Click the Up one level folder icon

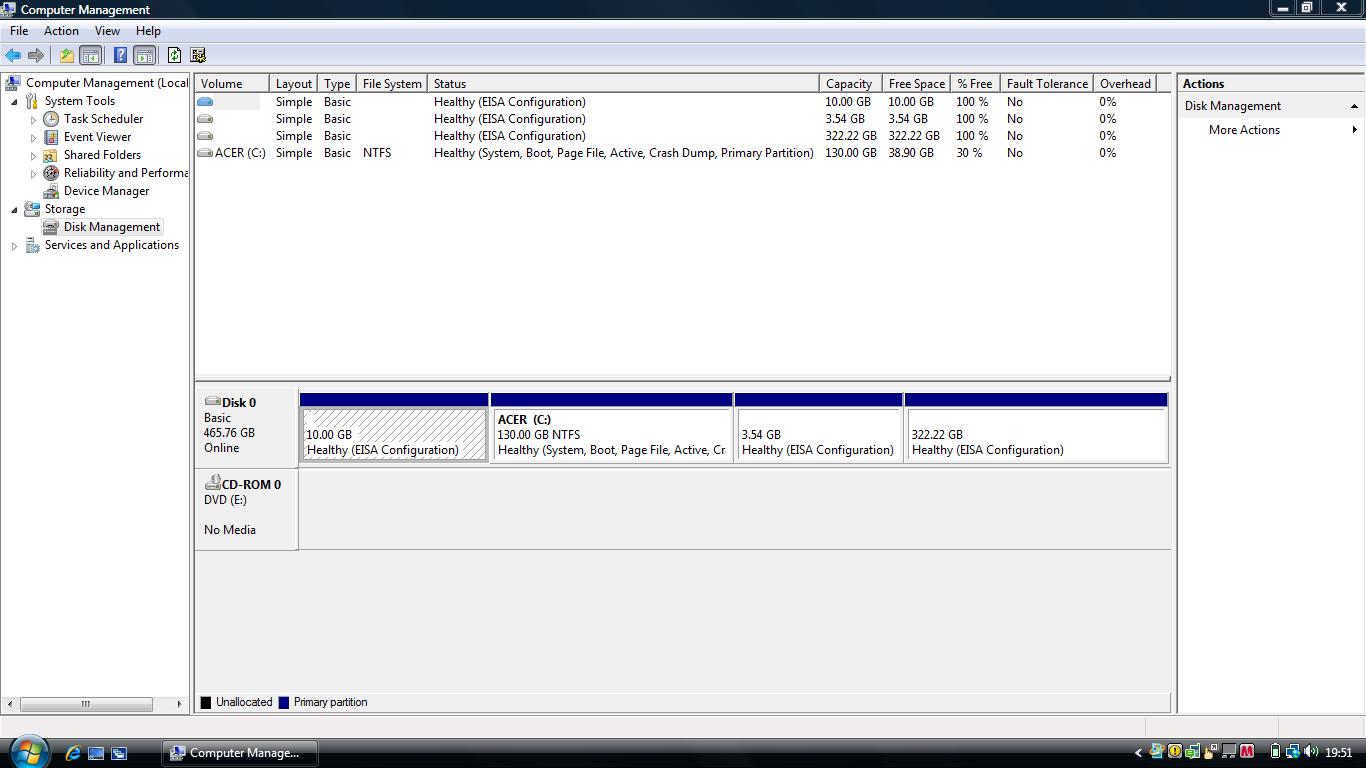point(66,56)
